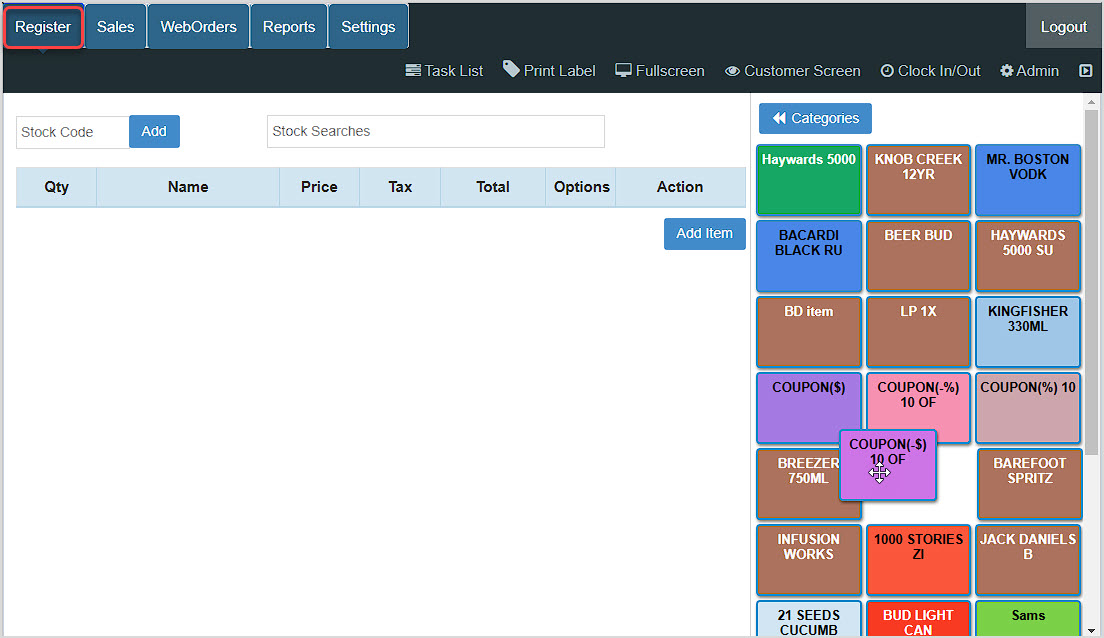Click the Clock In/Out clock icon
1104x638 pixels.
pos(887,71)
